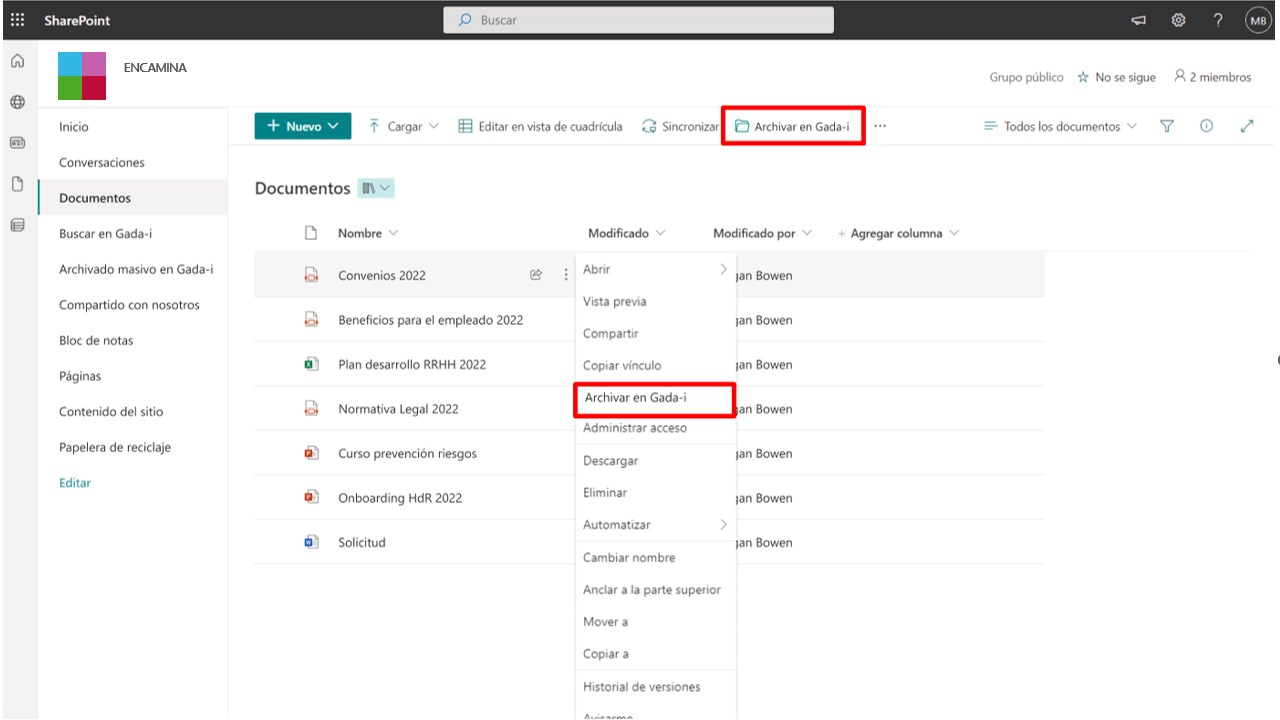This screenshot has height=720, width=1280.
Task: Click the share icon on Convenios 2022 row
Action: [536, 275]
